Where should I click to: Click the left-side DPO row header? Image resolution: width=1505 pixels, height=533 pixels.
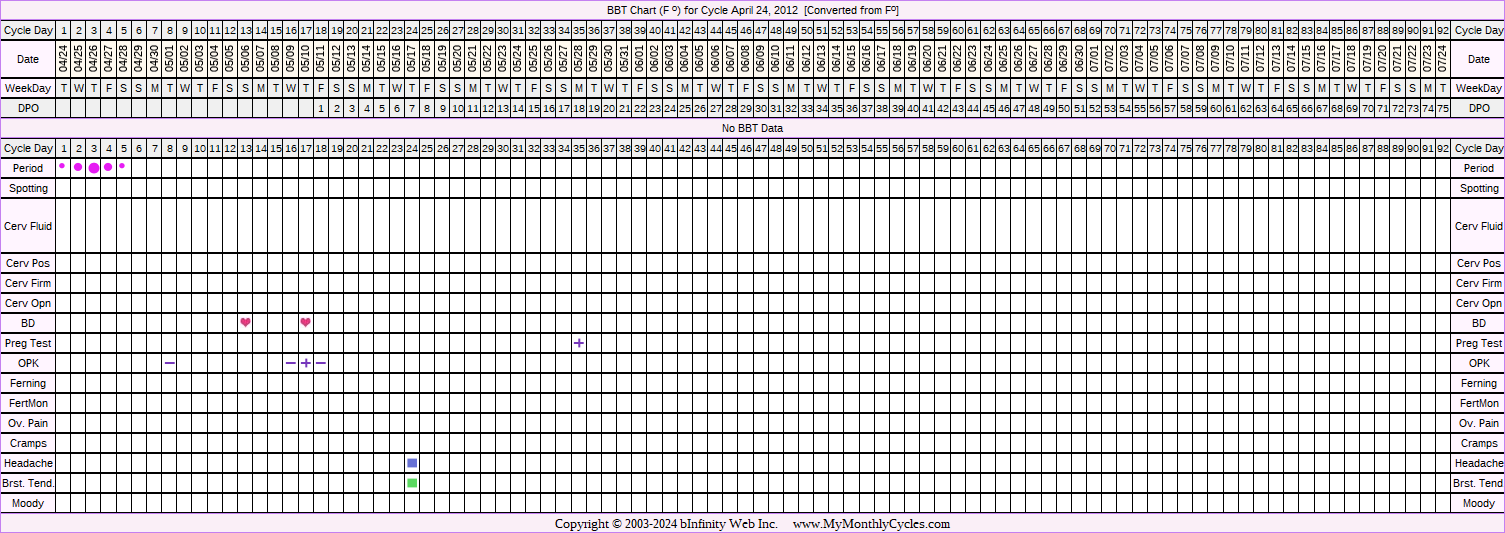28,108
